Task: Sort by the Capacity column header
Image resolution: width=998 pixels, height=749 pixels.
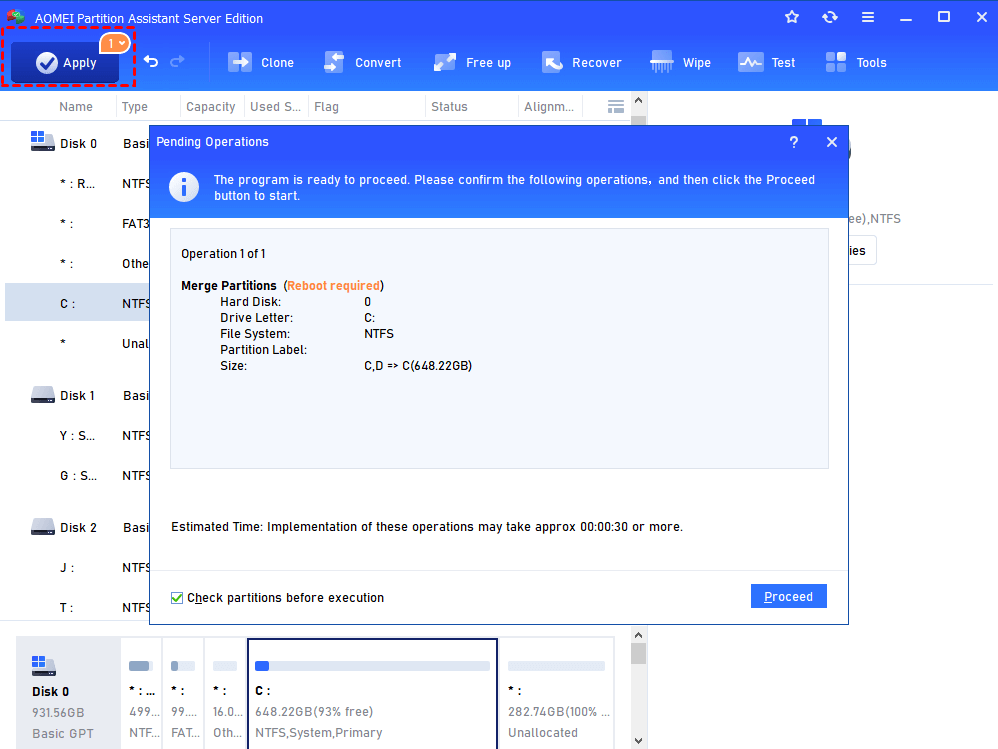Action: [211, 107]
